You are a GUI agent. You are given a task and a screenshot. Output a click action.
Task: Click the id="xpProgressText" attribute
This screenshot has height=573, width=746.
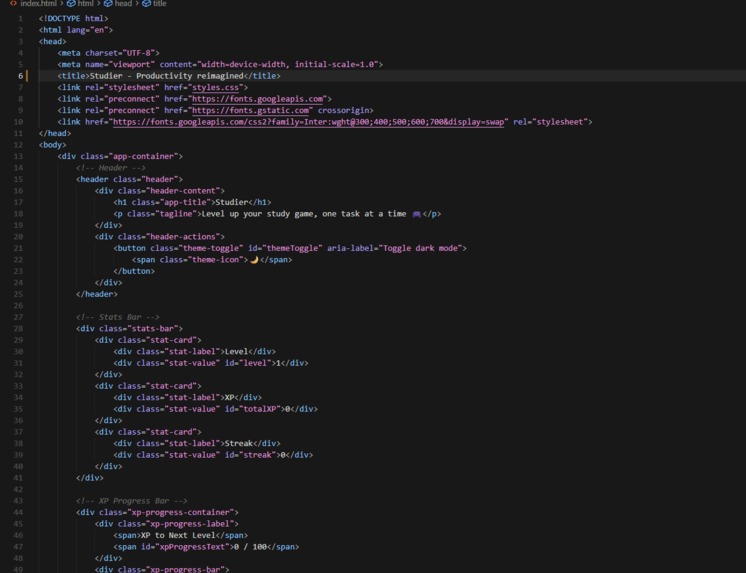(x=185, y=547)
